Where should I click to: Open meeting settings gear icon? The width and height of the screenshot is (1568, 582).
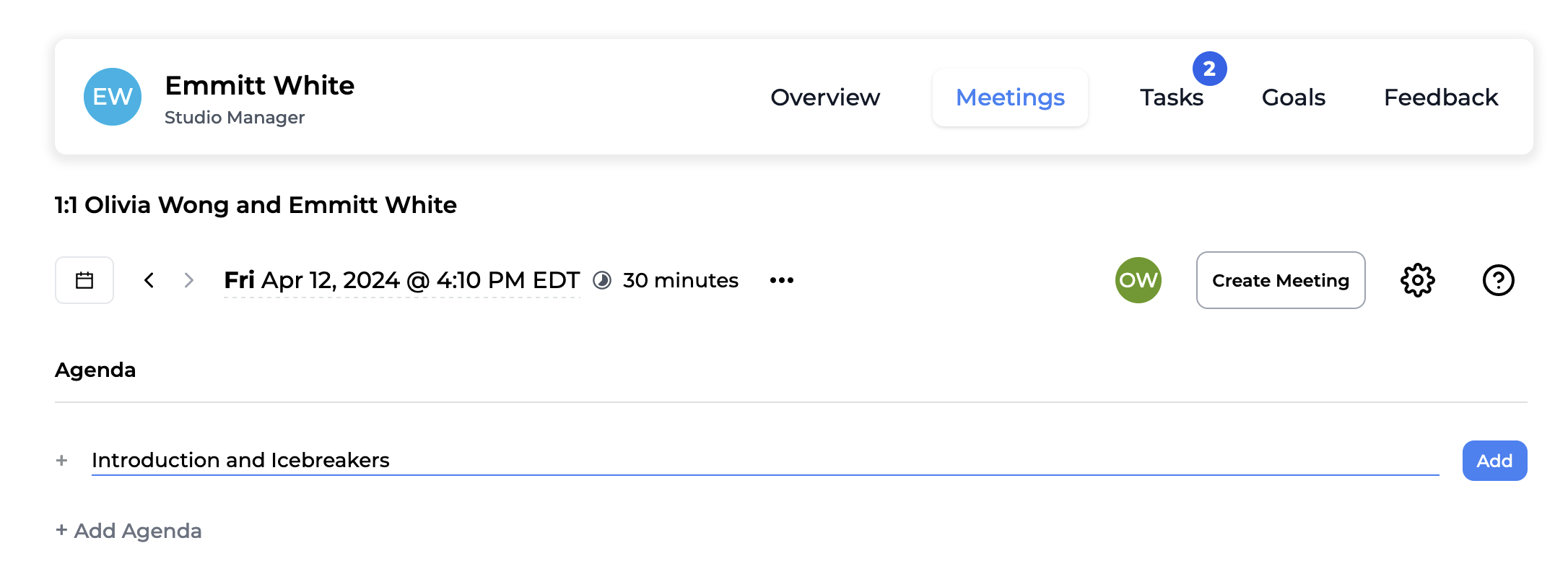pos(1417,280)
